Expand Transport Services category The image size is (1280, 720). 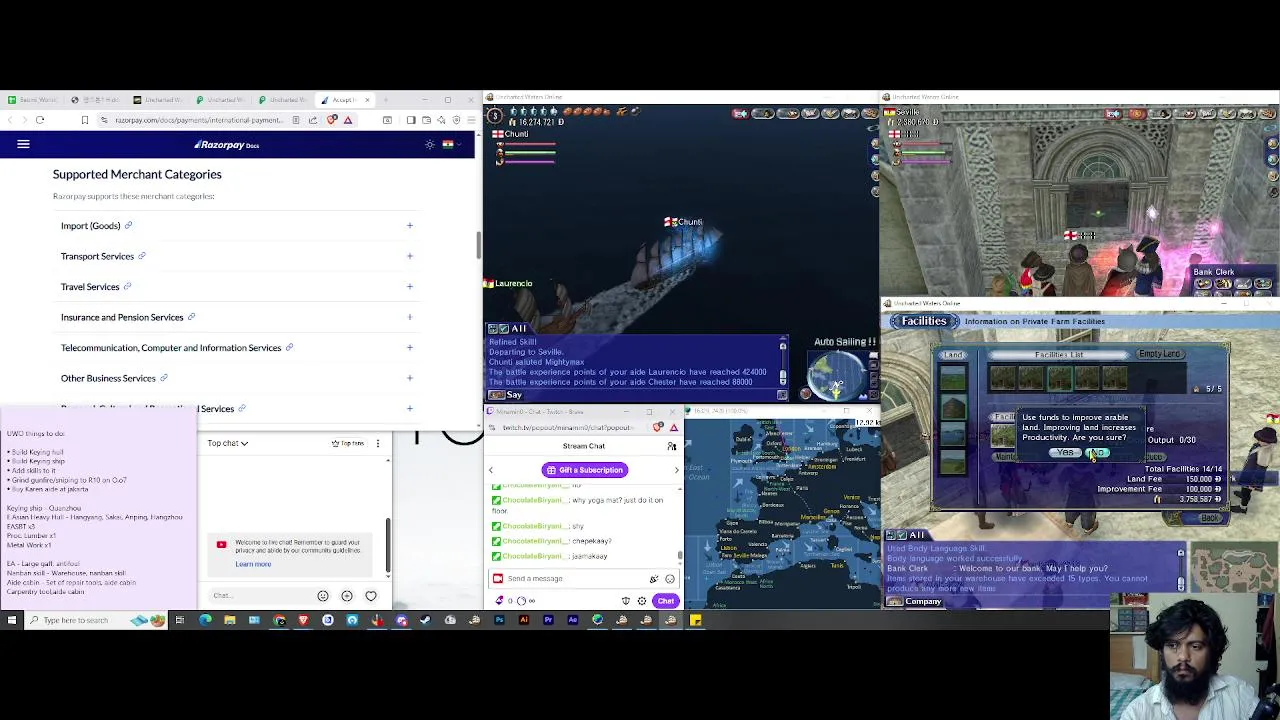[x=237, y=256]
